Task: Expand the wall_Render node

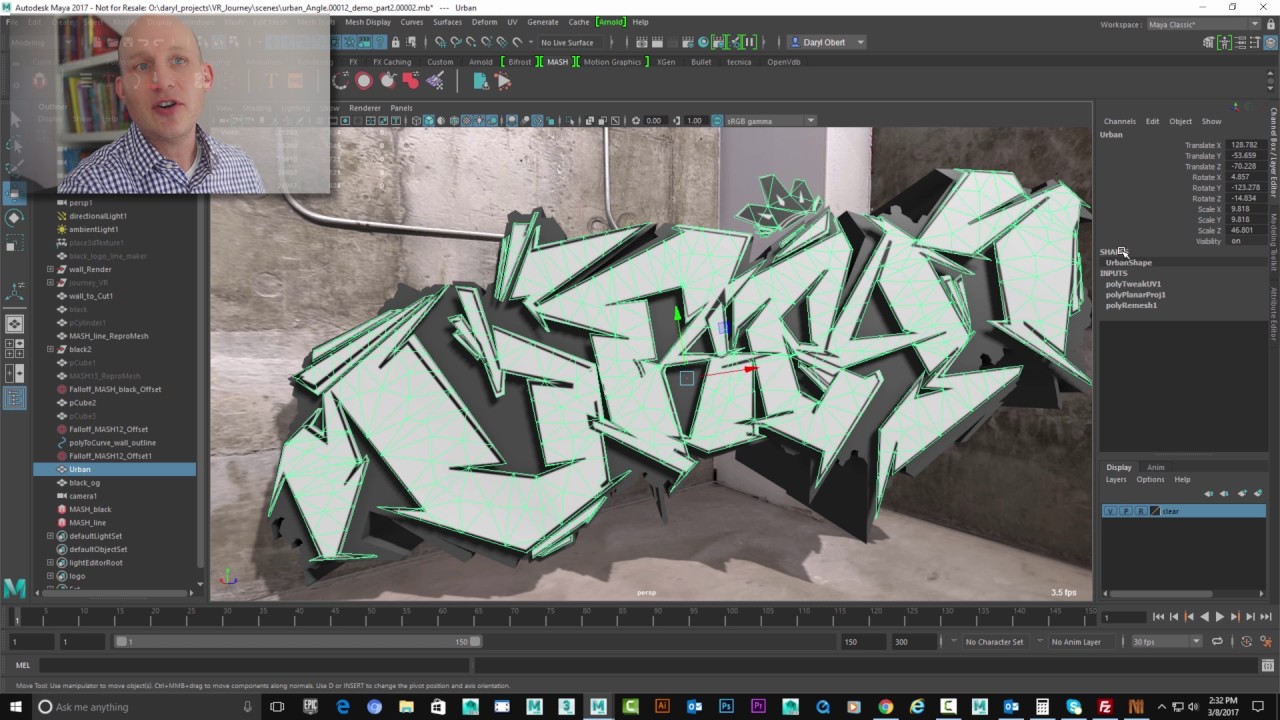Action: 50,269
